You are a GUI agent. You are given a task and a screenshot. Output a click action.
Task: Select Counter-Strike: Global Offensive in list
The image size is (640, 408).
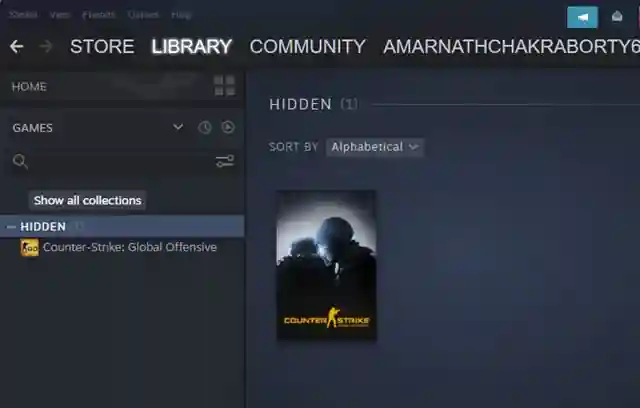pos(130,247)
